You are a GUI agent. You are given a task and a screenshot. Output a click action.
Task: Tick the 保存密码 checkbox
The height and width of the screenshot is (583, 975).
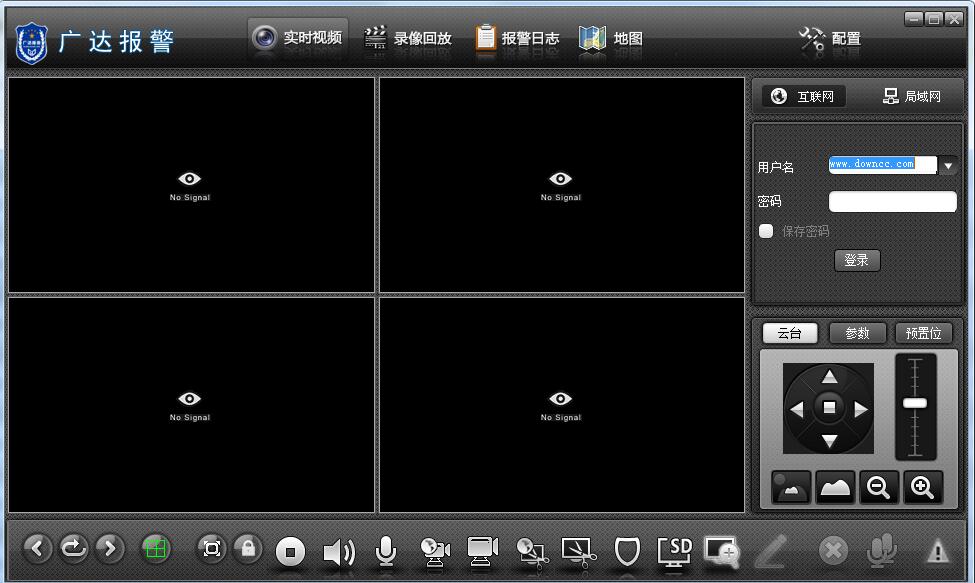(x=766, y=231)
